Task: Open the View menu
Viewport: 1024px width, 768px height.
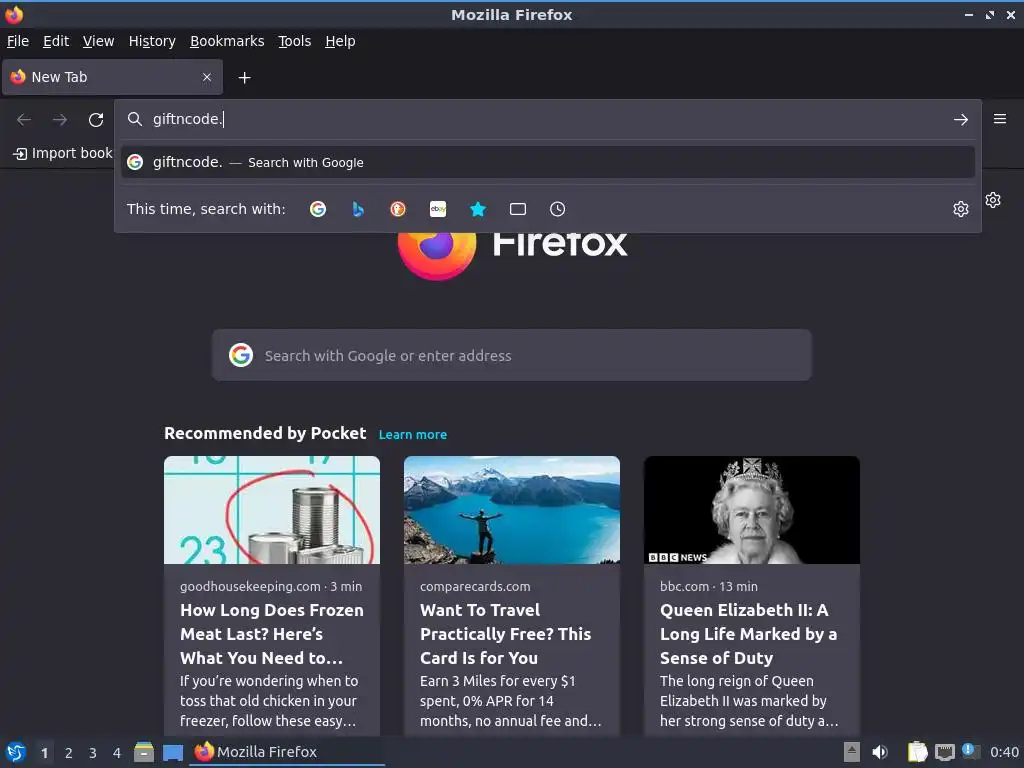Action: pos(98,41)
